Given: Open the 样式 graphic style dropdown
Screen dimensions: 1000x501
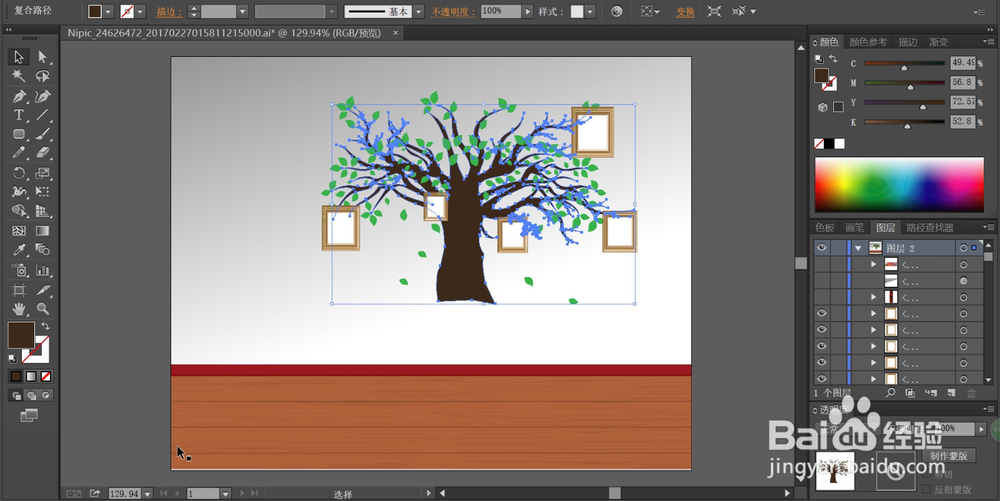Looking at the screenshot, I should tap(590, 11).
